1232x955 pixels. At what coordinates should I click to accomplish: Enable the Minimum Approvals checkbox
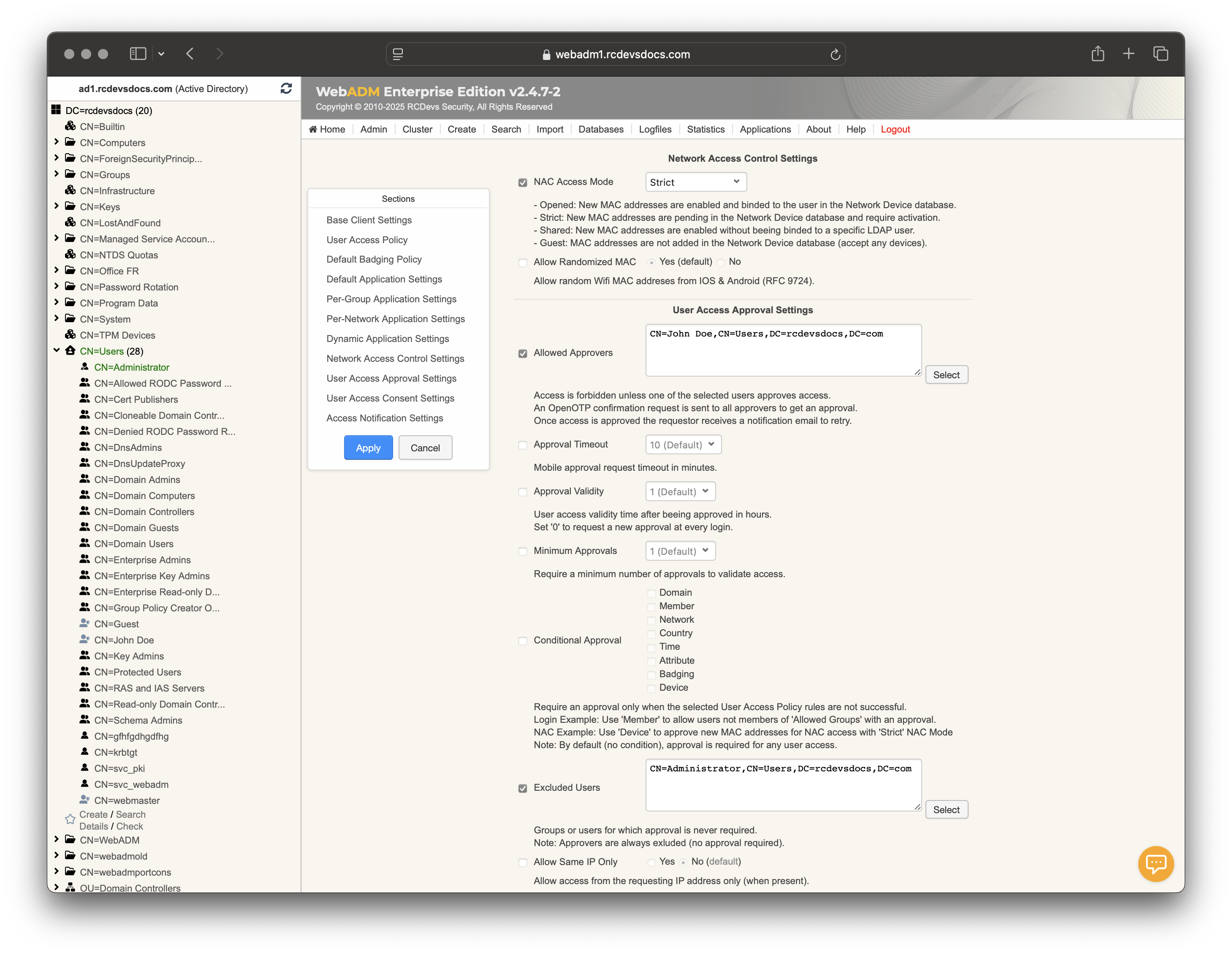[x=522, y=551]
